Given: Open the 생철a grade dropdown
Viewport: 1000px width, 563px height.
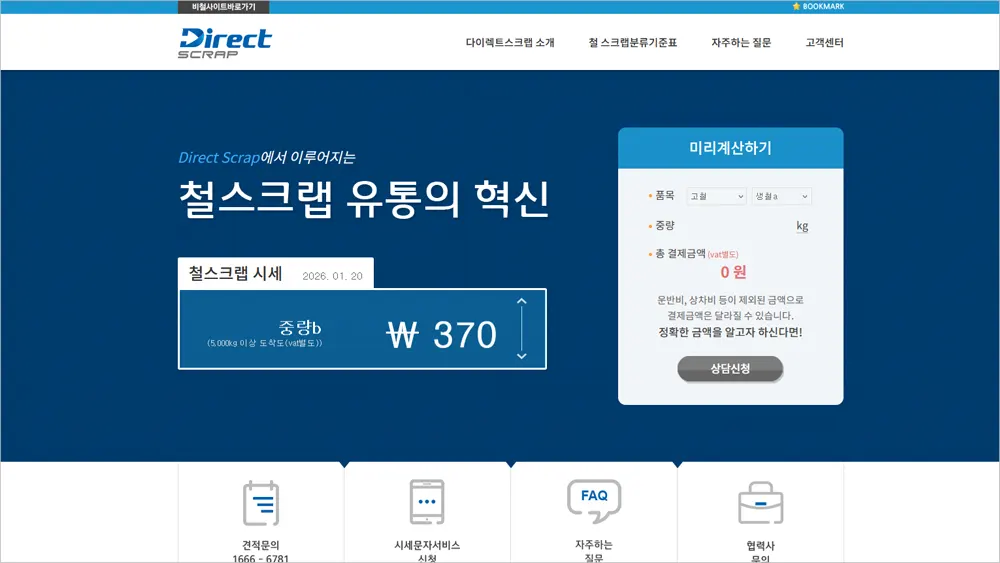Looking at the screenshot, I should pos(781,197).
